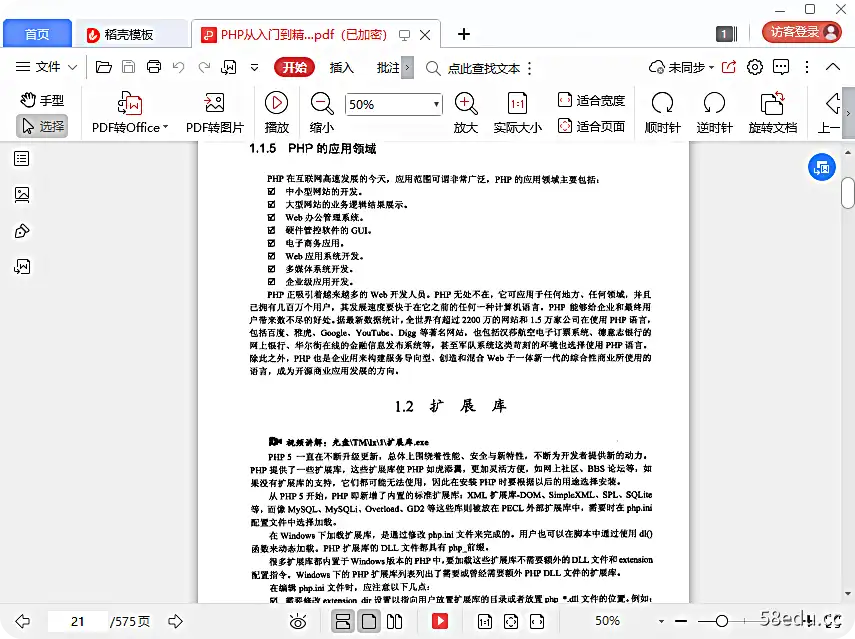Open the Docer templates tab

coord(130,34)
